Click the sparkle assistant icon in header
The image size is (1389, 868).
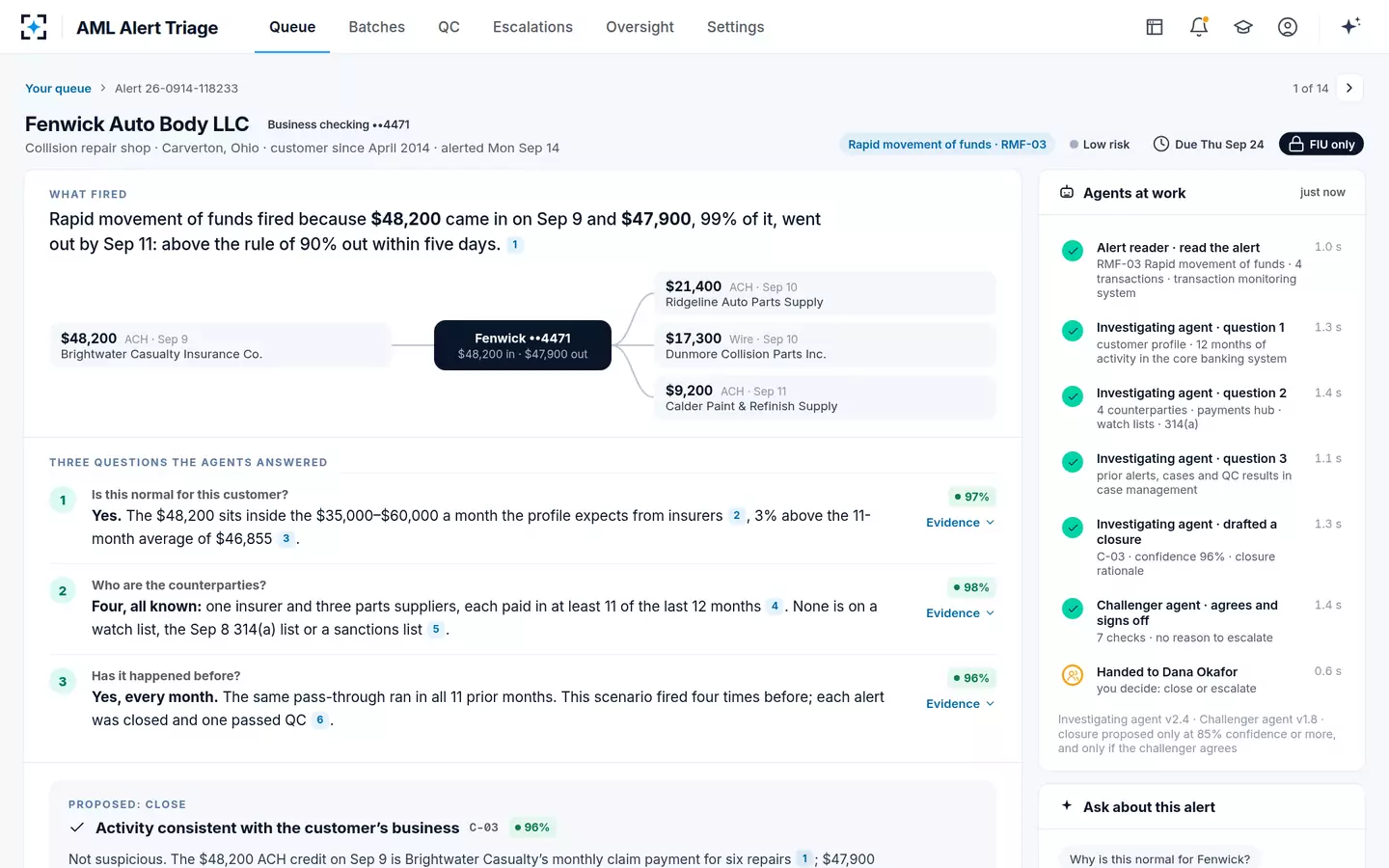[x=1350, y=26]
